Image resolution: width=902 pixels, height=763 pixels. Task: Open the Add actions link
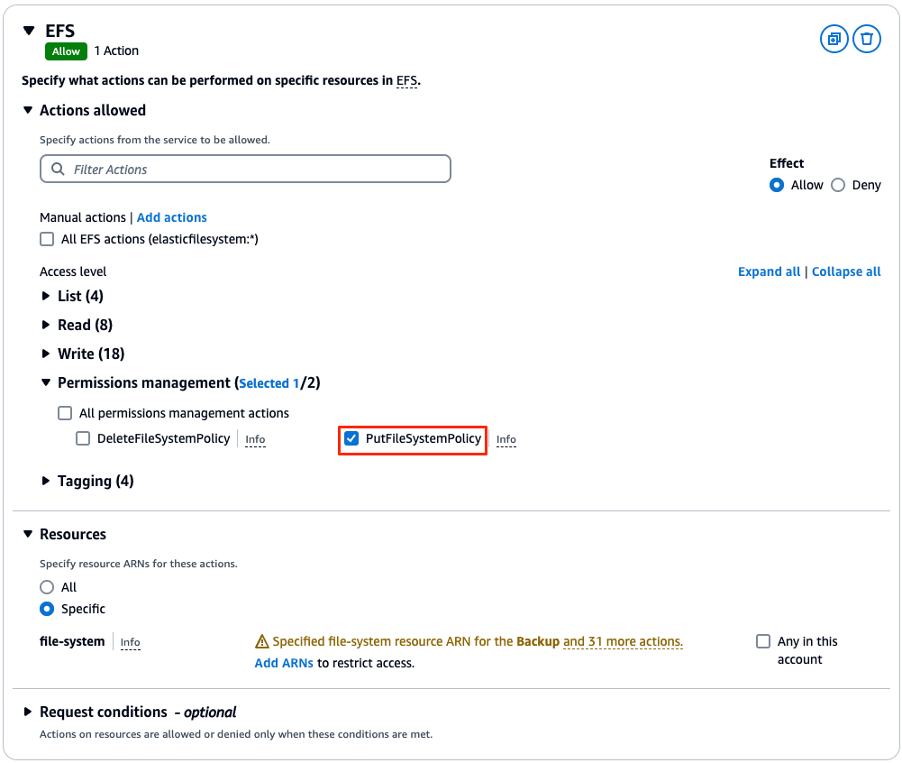tap(171, 217)
